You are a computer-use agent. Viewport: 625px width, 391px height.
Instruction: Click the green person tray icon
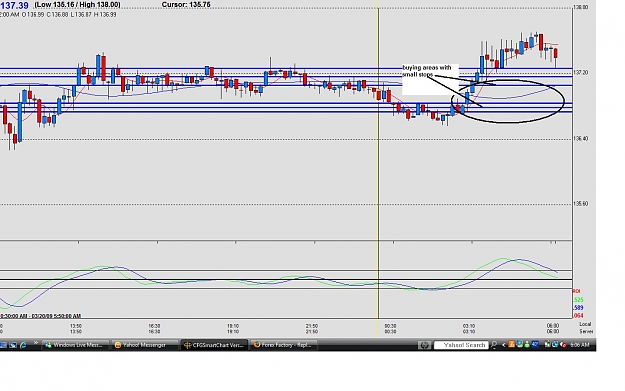(527, 344)
